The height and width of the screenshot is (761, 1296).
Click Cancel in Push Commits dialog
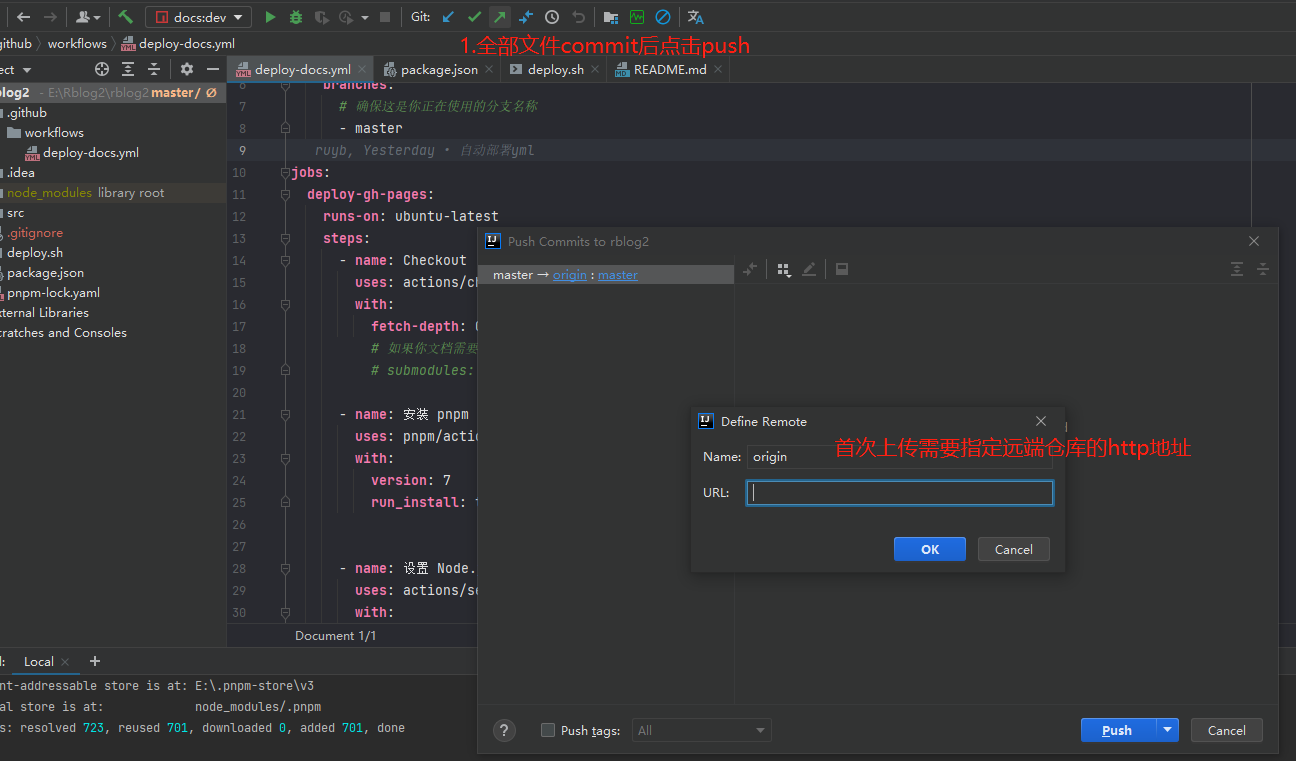coord(1226,730)
